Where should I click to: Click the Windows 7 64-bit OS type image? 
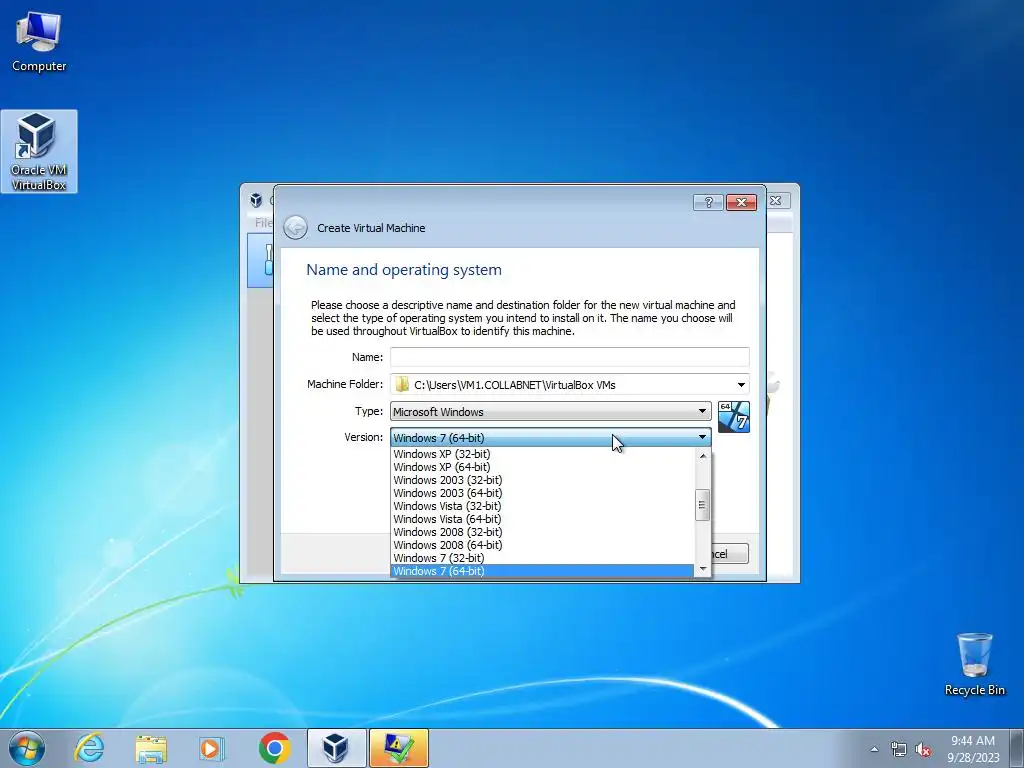733,417
